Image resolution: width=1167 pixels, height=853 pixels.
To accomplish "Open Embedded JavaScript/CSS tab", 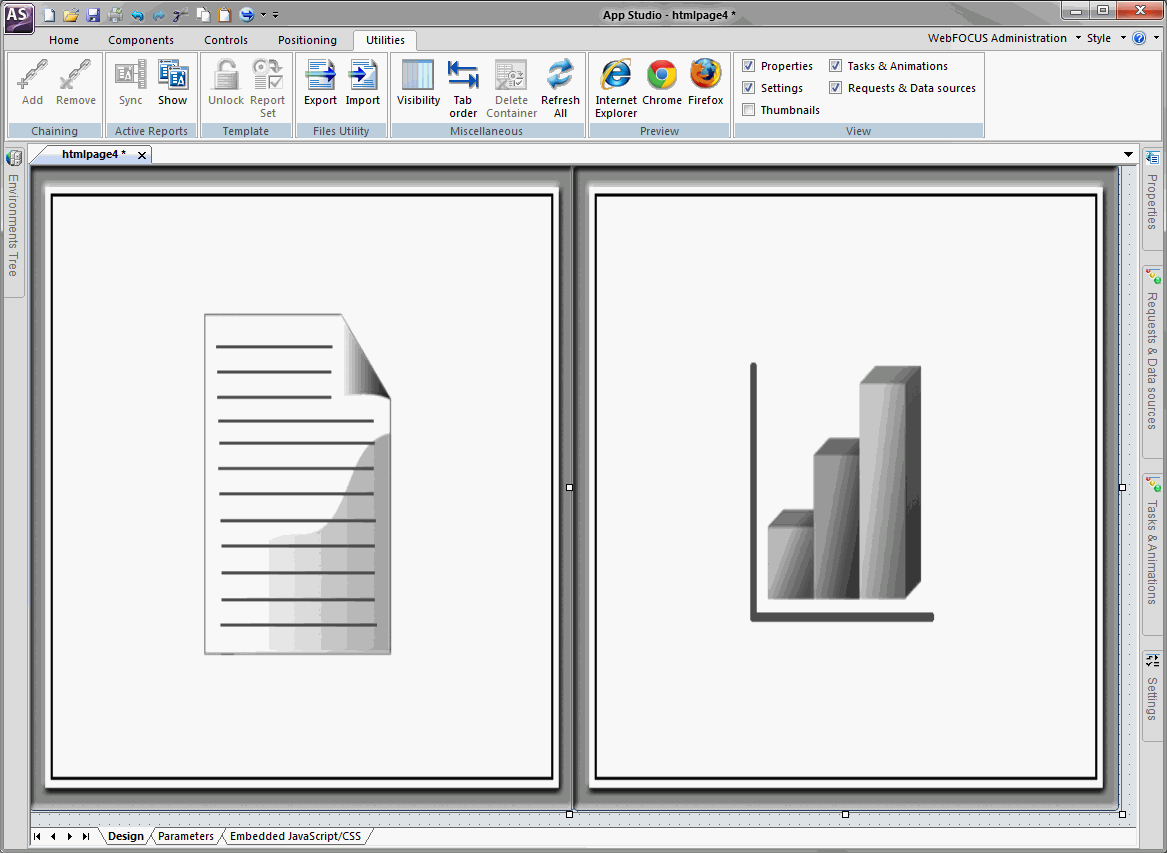I will point(295,836).
